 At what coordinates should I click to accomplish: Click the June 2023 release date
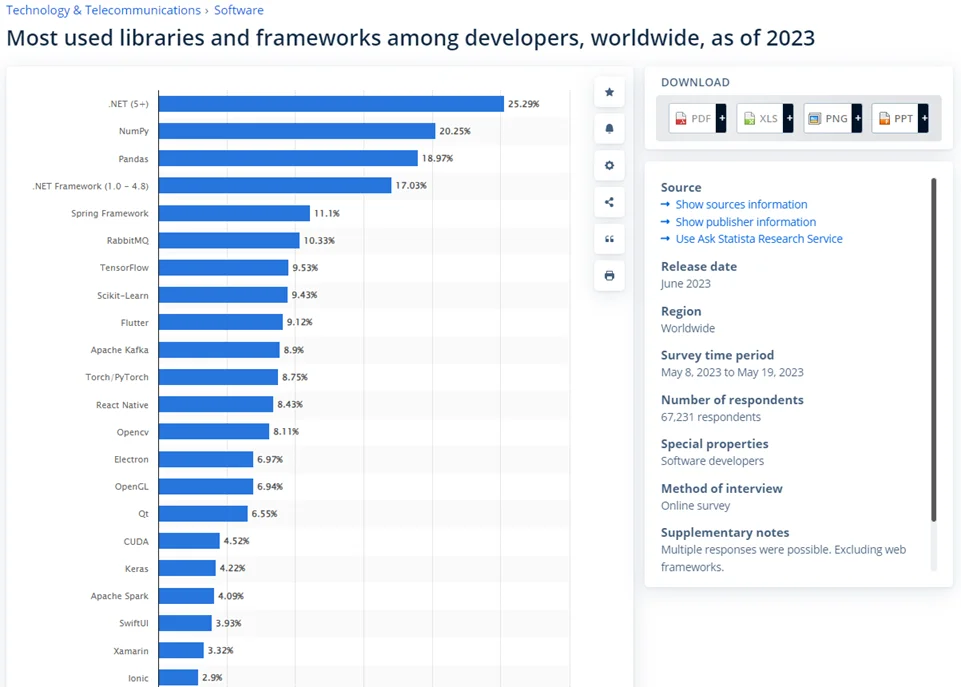coord(685,284)
